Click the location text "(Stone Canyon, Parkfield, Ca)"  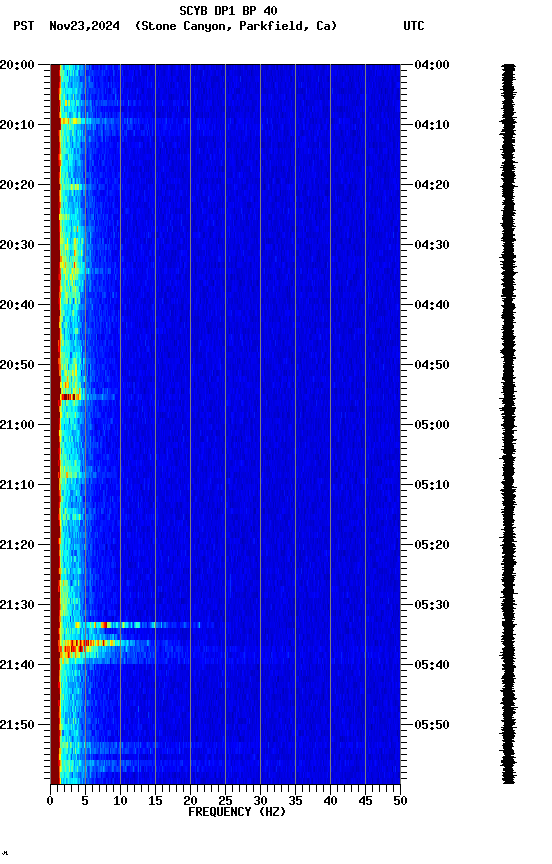[x=236, y=26]
